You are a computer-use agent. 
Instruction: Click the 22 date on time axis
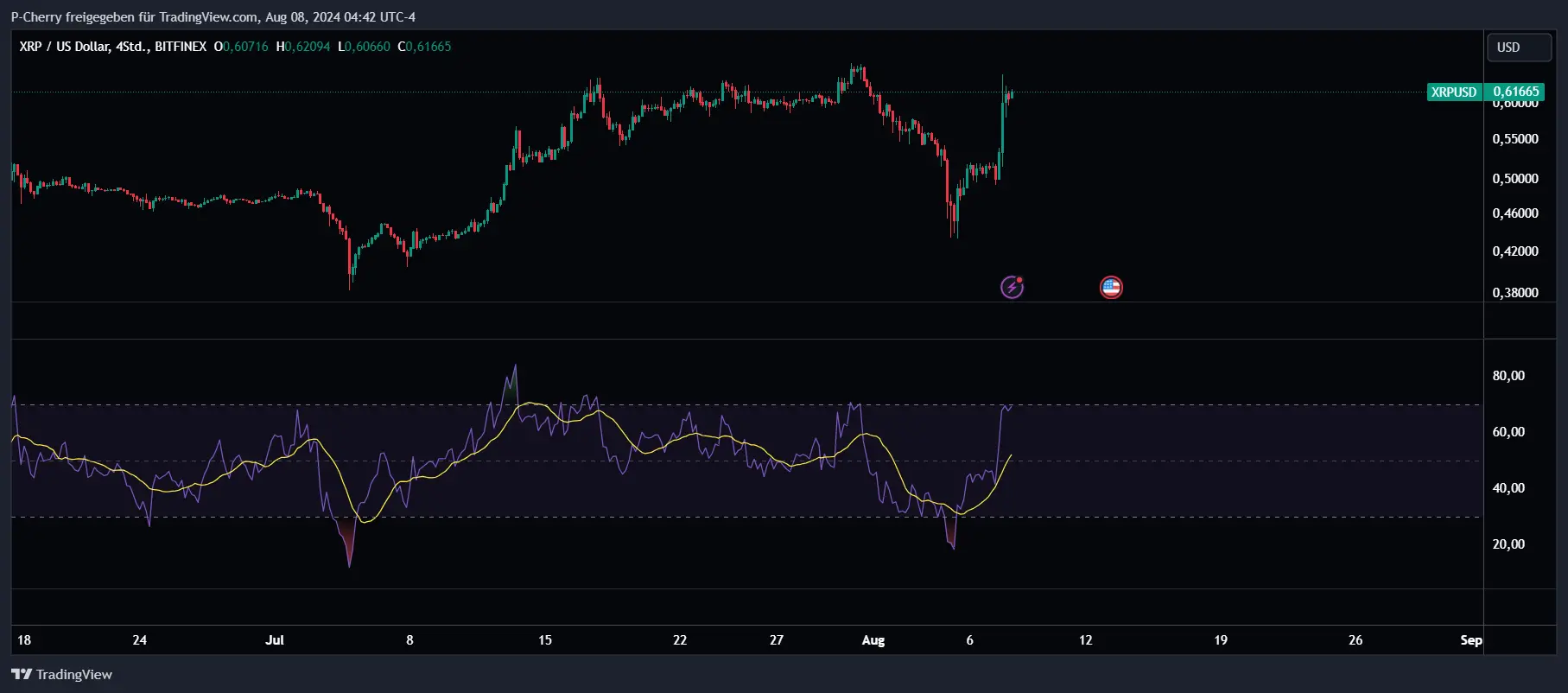click(680, 640)
